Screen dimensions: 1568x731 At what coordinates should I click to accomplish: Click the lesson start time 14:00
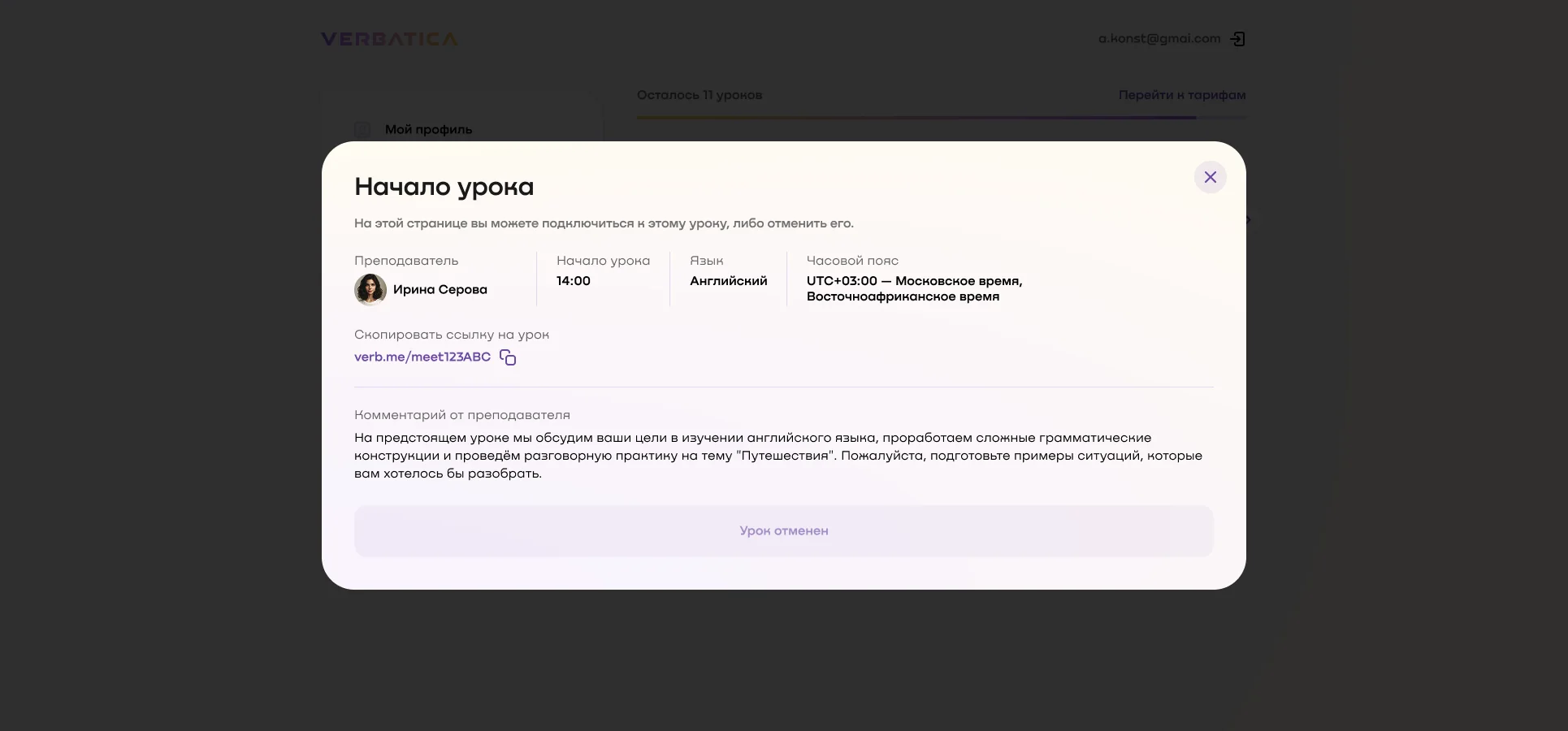(574, 281)
